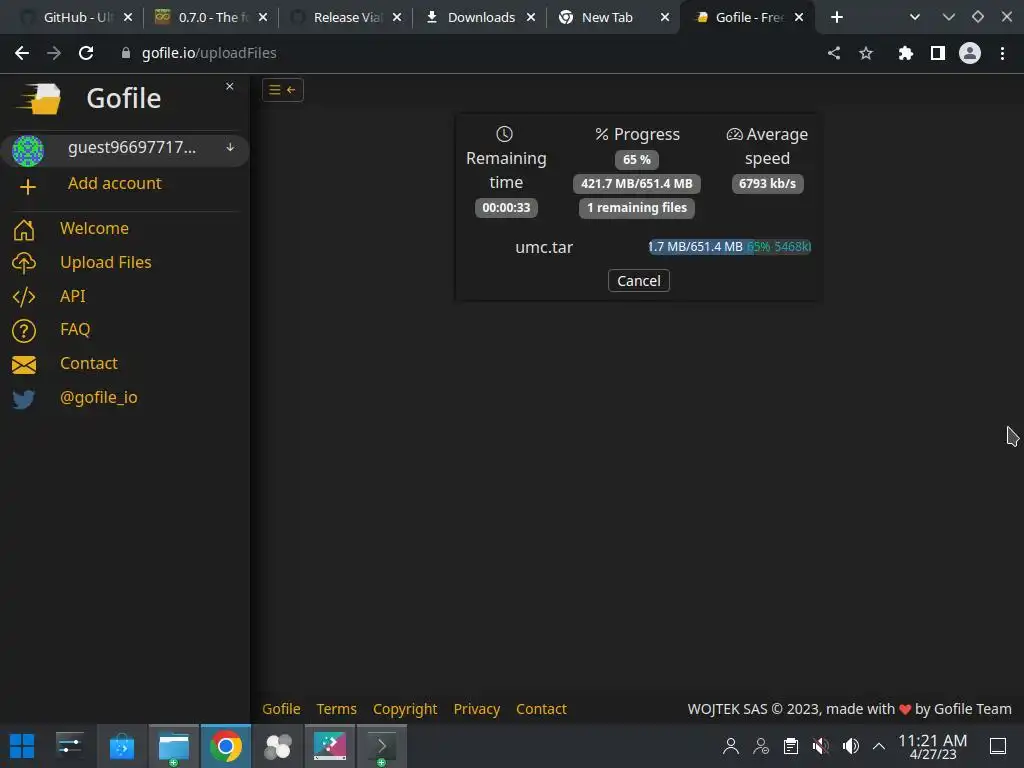Open the Terms footer link
Image resolution: width=1024 pixels, height=768 pixels.
(336, 709)
